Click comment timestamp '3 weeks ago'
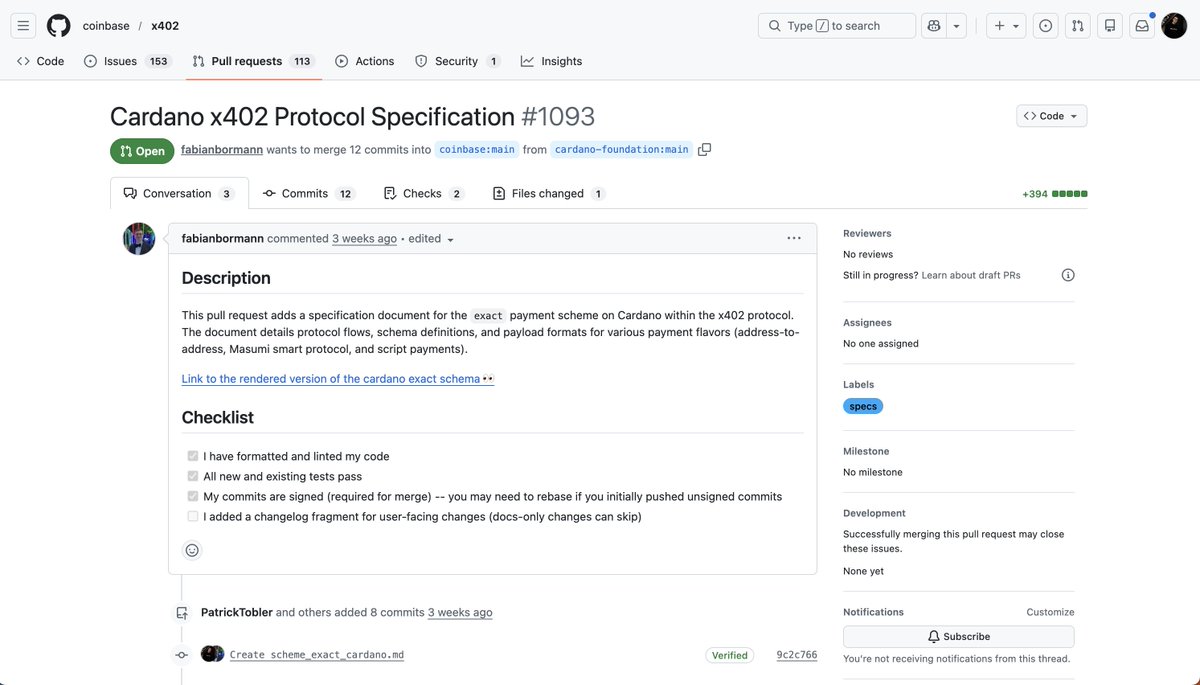Viewport: 1200px width, 685px height. [x=364, y=239]
